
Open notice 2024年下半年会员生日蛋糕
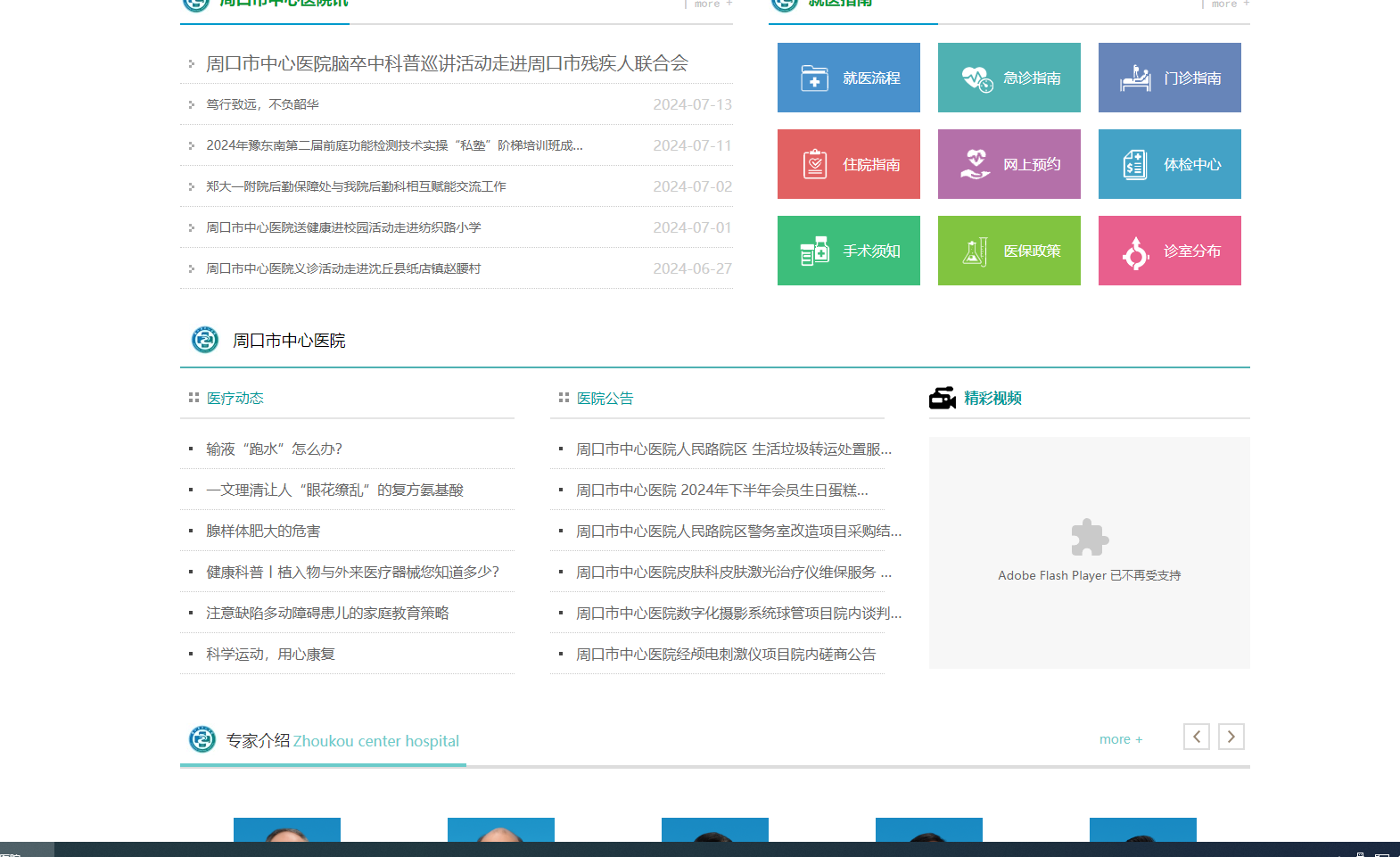click(x=722, y=490)
